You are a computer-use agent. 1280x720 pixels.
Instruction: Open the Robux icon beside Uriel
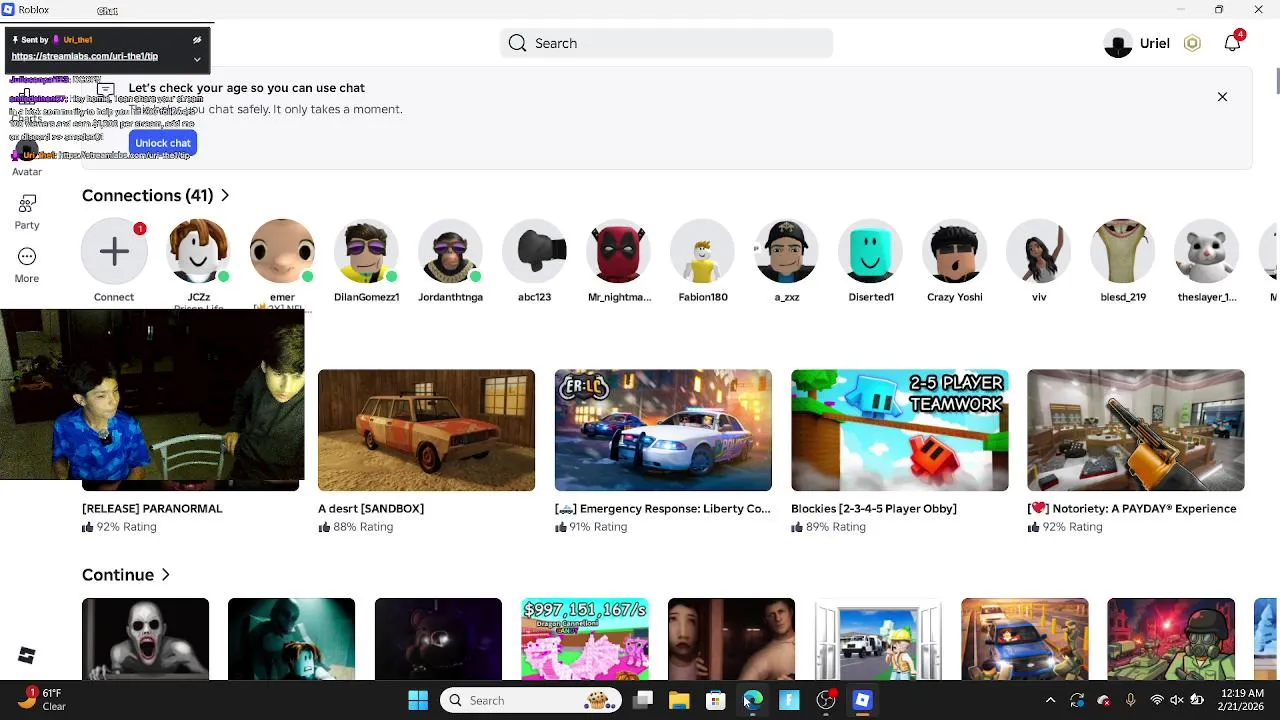tap(1192, 43)
